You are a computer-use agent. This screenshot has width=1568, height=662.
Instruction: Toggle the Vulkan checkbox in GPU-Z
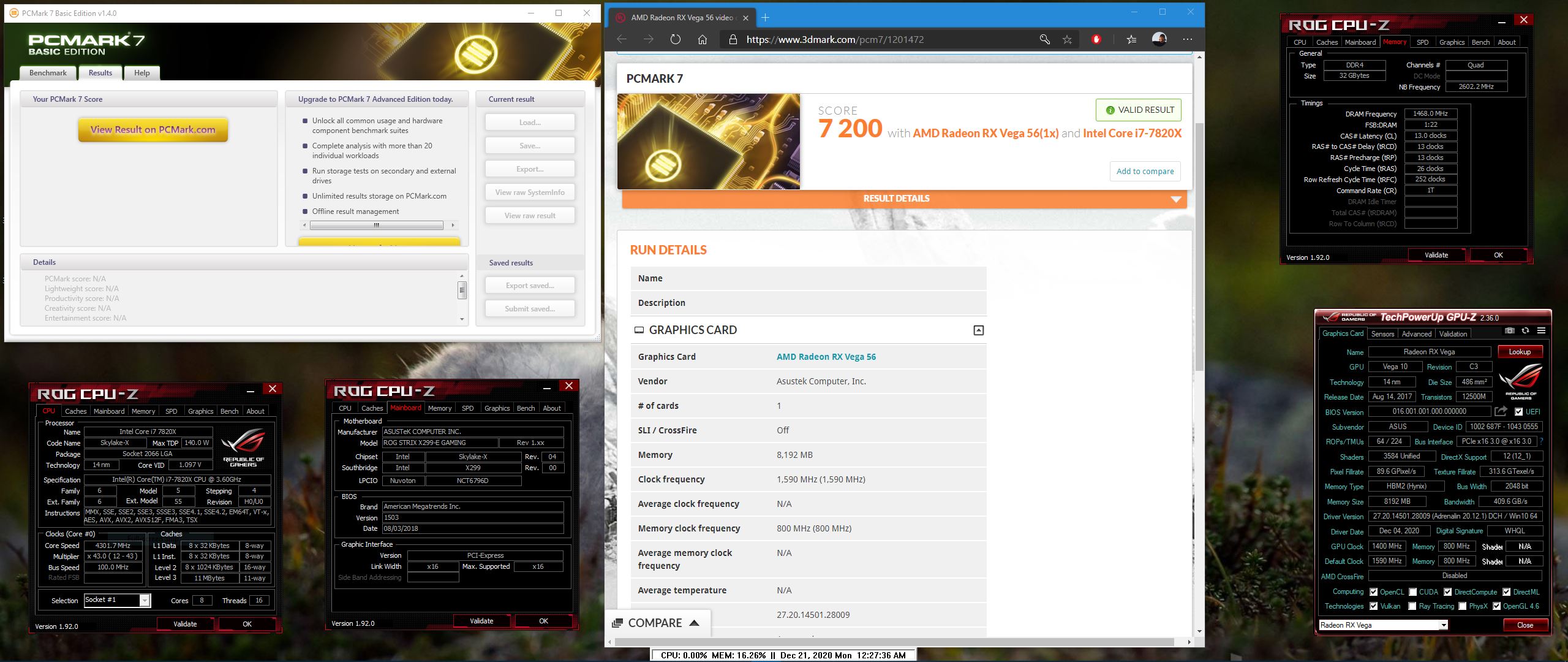(x=1373, y=606)
